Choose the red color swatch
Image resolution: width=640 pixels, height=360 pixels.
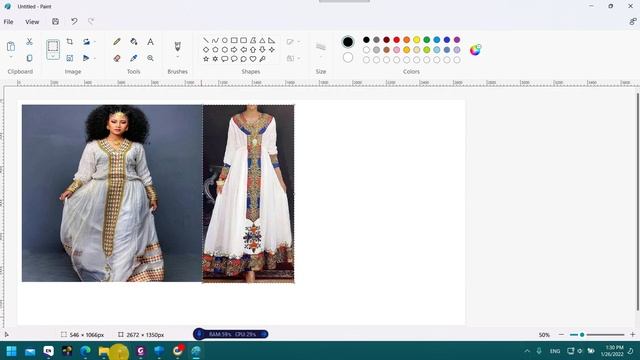point(396,40)
